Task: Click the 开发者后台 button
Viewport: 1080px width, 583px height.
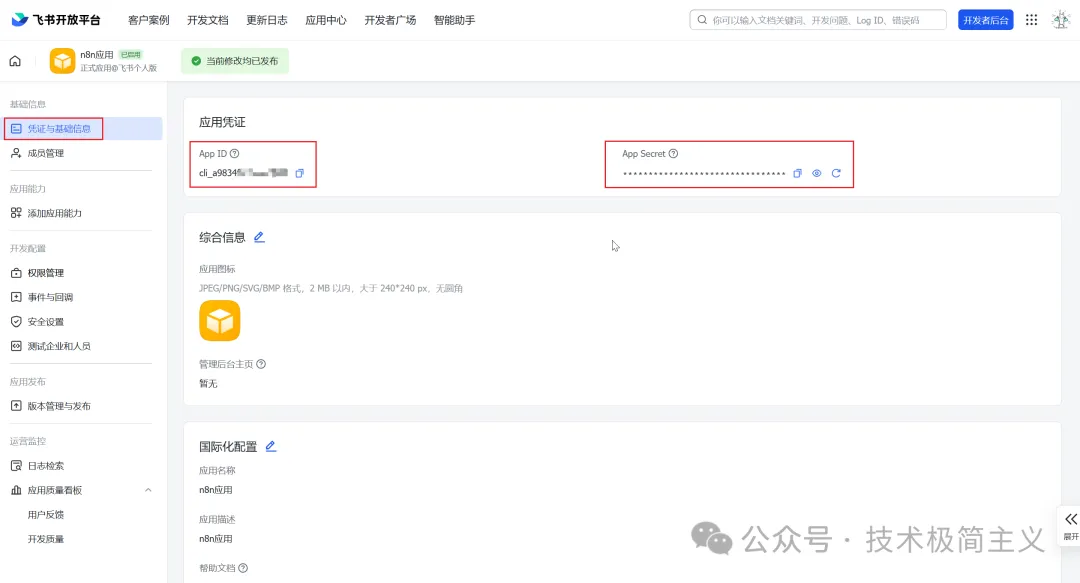Action: (985, 19)
